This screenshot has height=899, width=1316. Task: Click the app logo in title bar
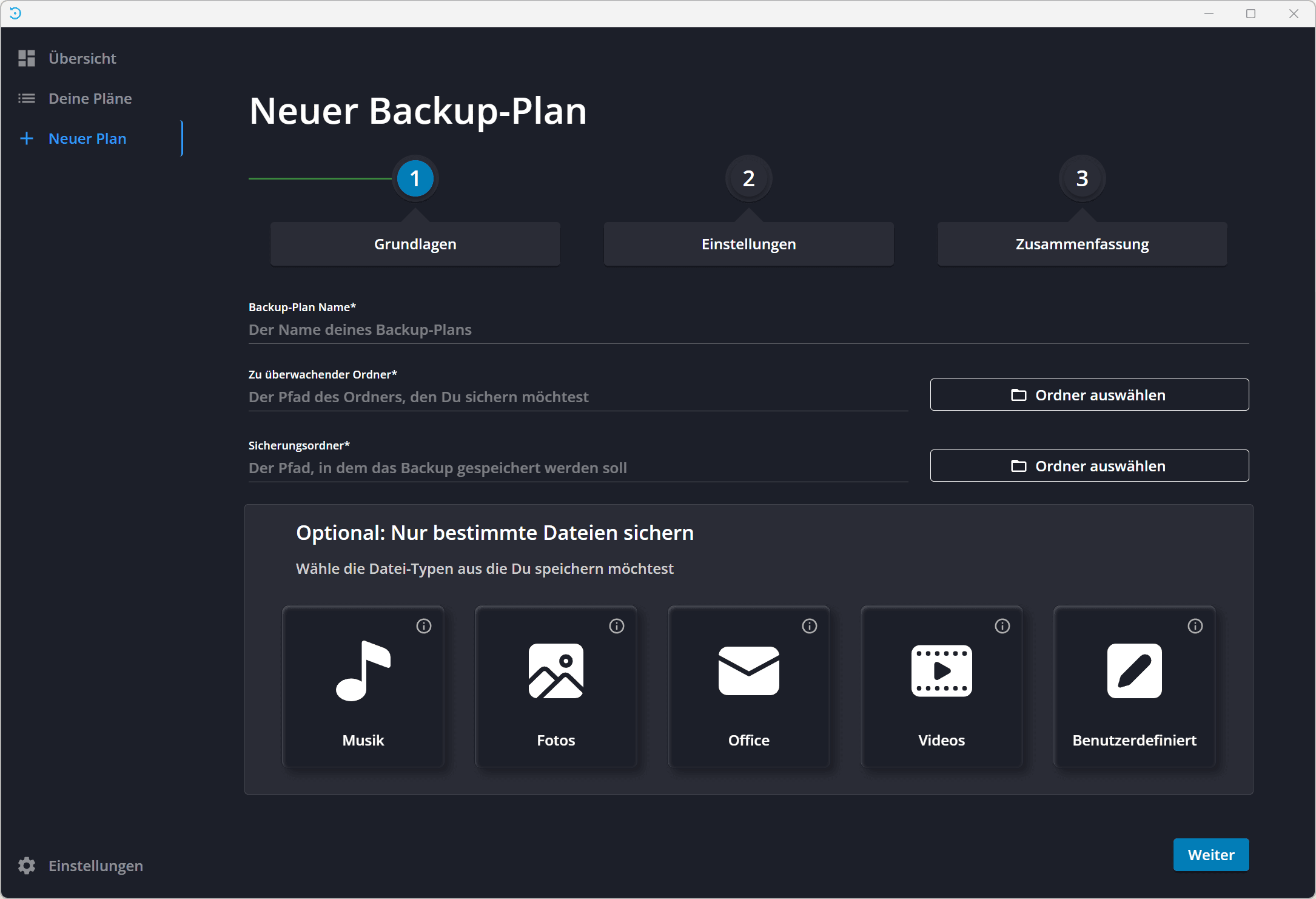(x=16, y=13)
